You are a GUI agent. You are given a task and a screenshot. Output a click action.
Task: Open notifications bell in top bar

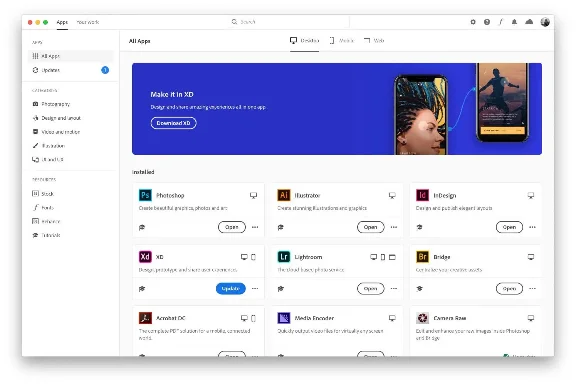click(x=514, y=22)
